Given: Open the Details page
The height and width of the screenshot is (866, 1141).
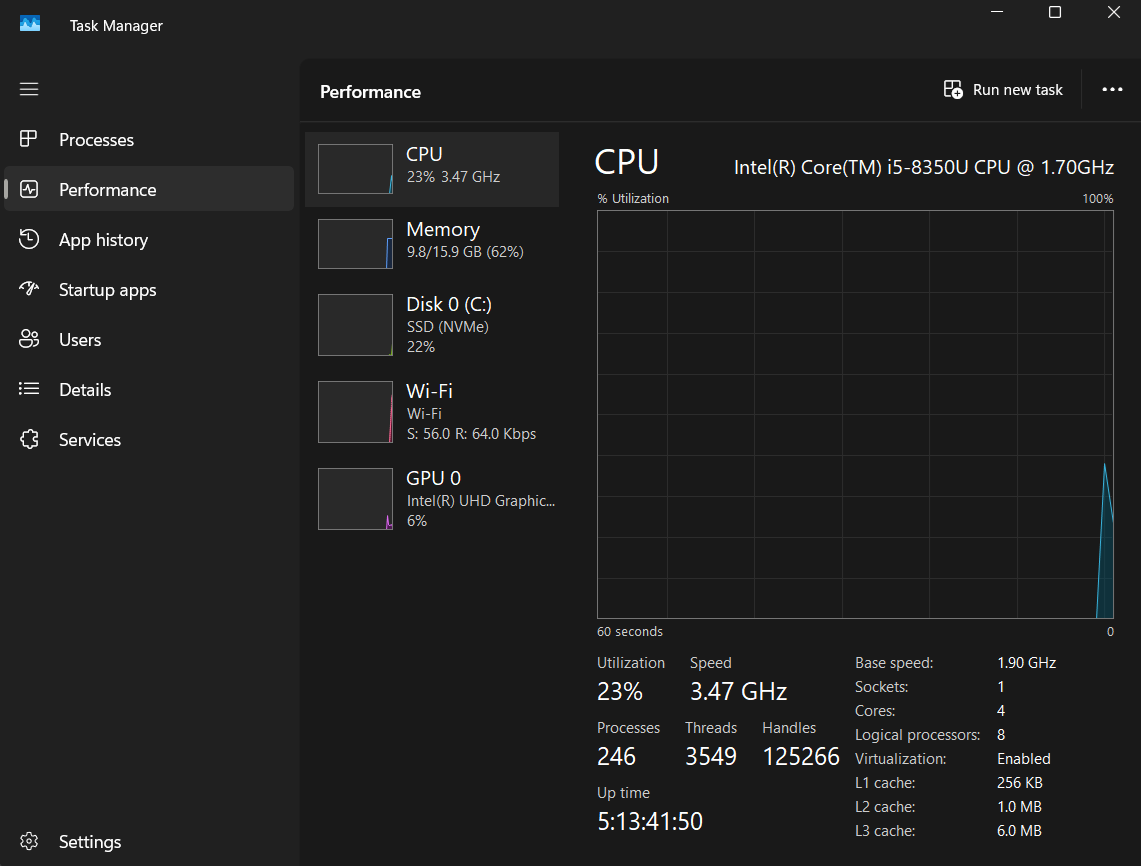Looking at the screenshot, I should coord(149,389).
